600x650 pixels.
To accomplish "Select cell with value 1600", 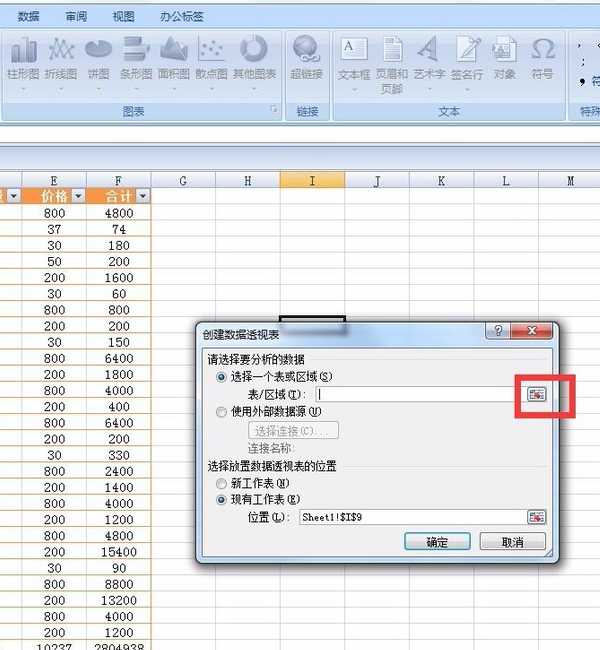I will pyautogui.click(x=119, y=278).
